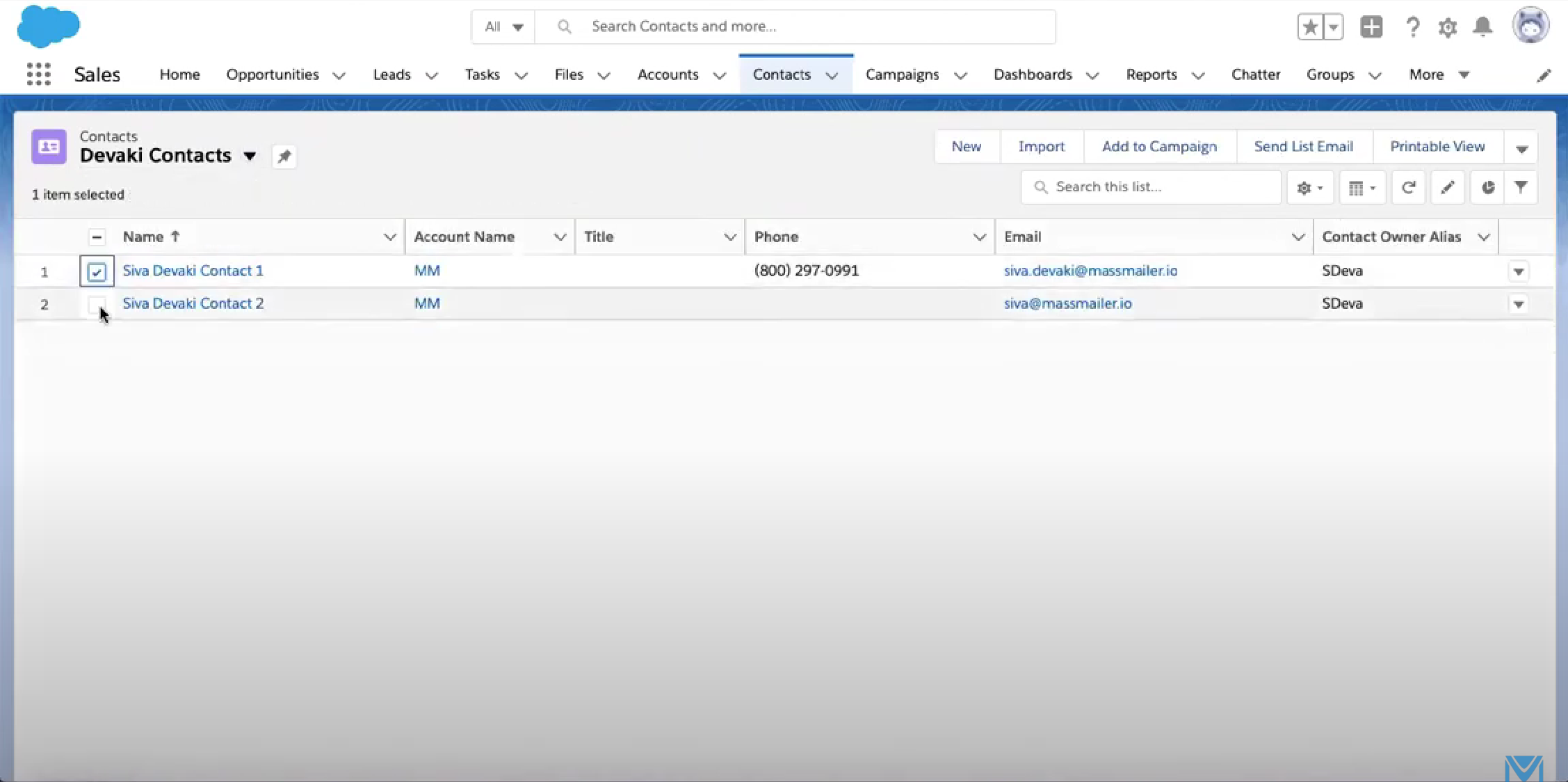The width and height of the screenshot is (1568, 782).
Task: Click the Send List Email button
Action: pyautogui.click(x=1303, y=147)
